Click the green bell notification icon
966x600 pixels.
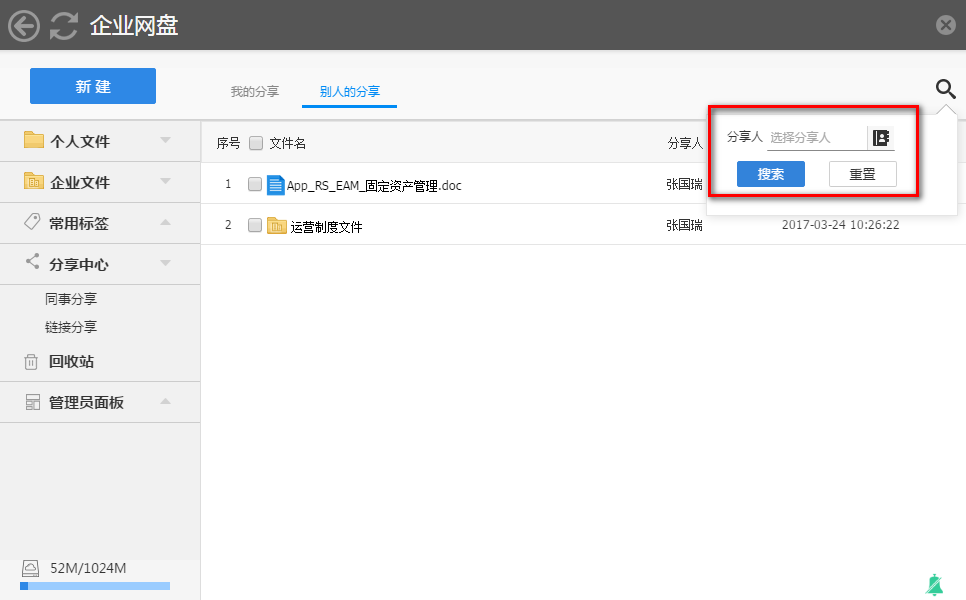[935, 584]
